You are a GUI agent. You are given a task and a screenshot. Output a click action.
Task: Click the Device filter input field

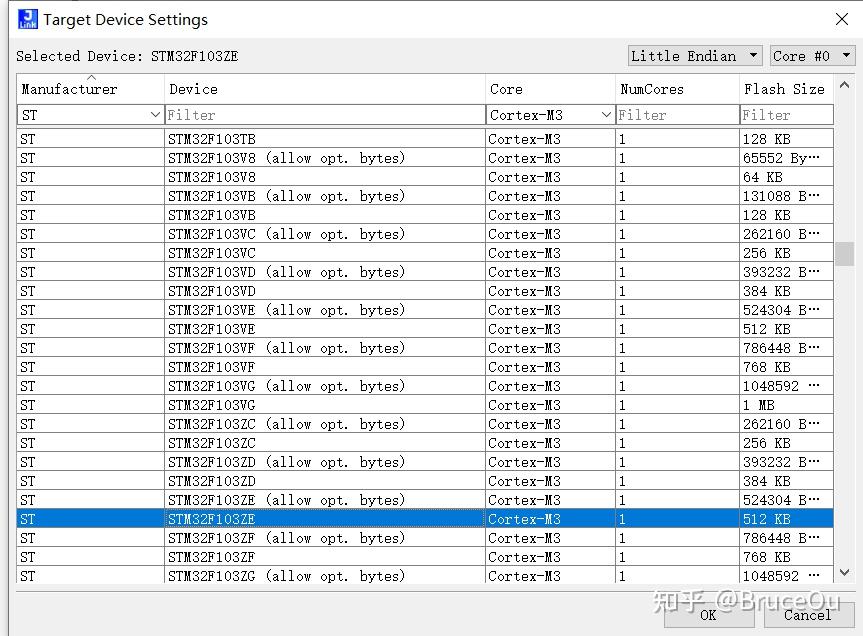pyautogui.click(x=325, y=114)
